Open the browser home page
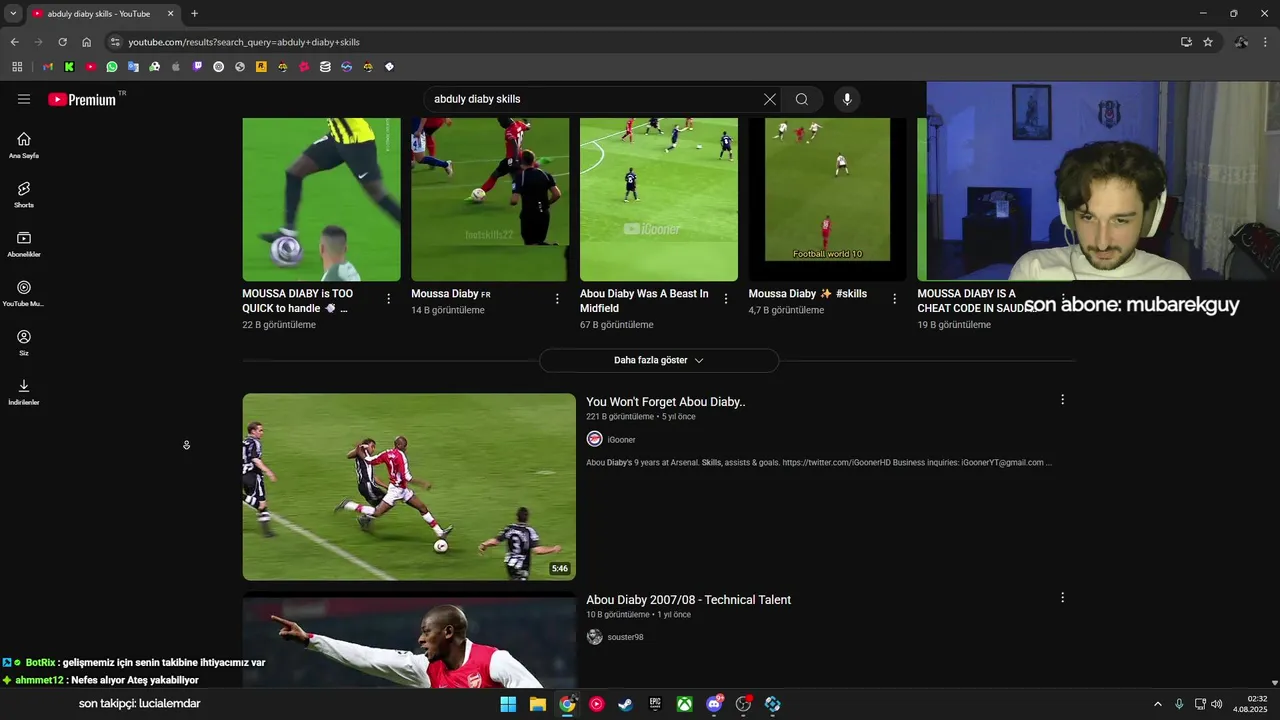 click(86, 42)
